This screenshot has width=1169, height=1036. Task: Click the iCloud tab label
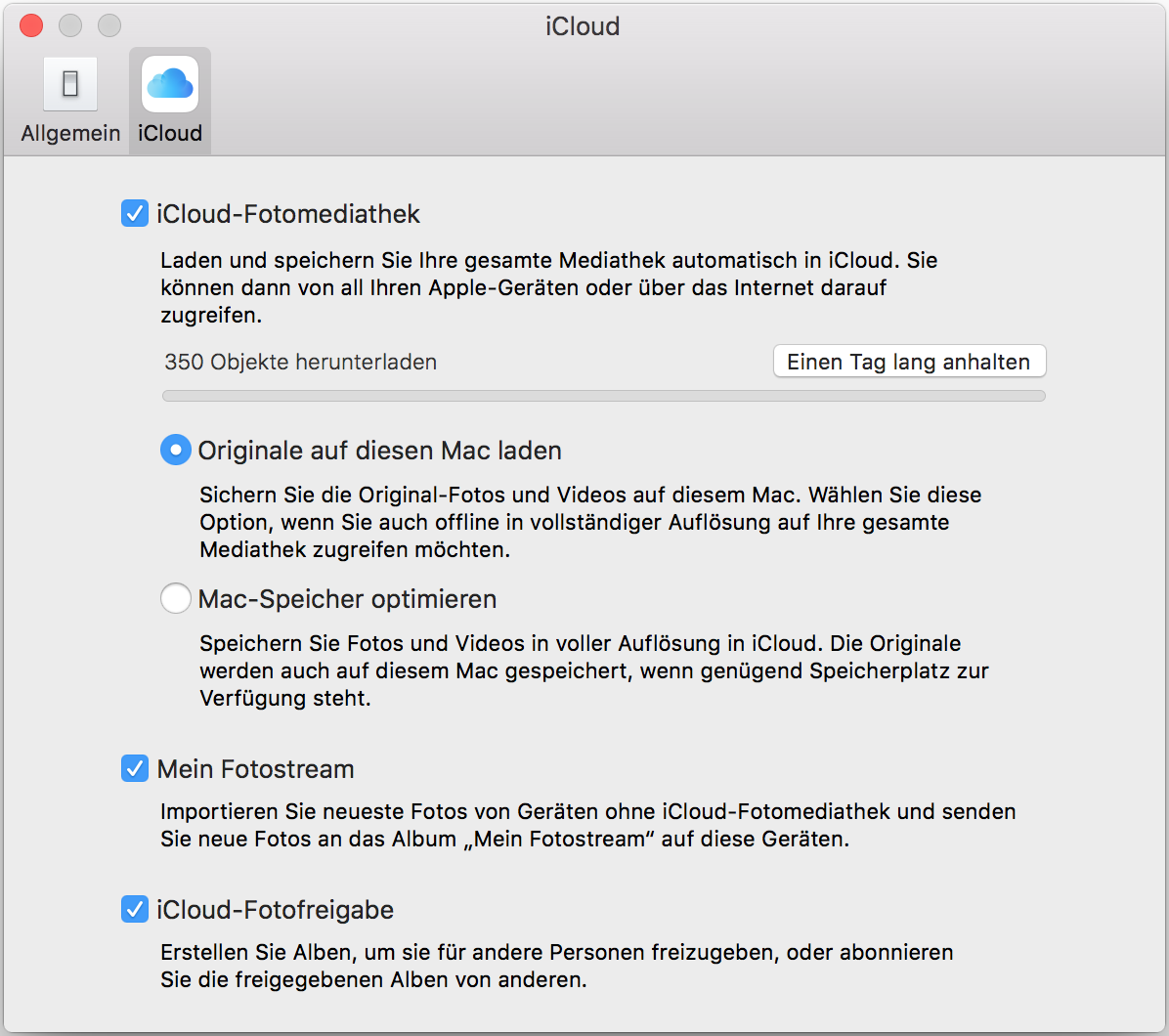coord(170,134)
